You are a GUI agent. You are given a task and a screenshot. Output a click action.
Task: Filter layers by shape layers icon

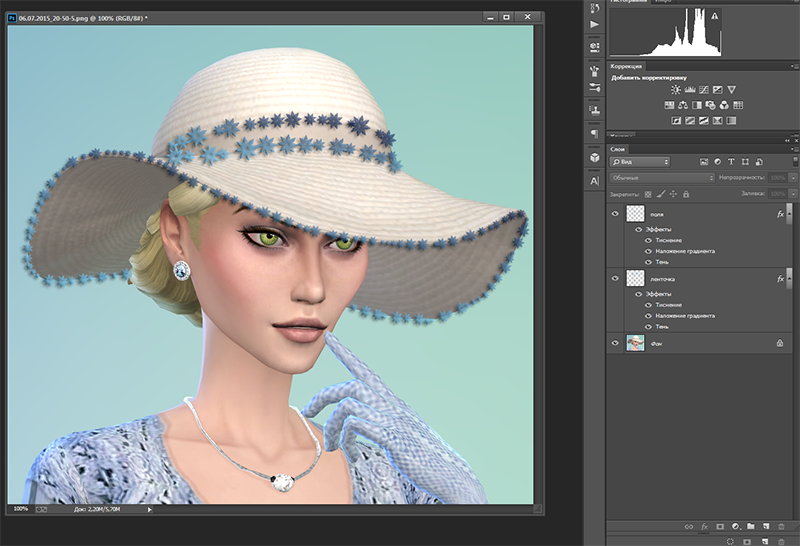coord(745,162)
